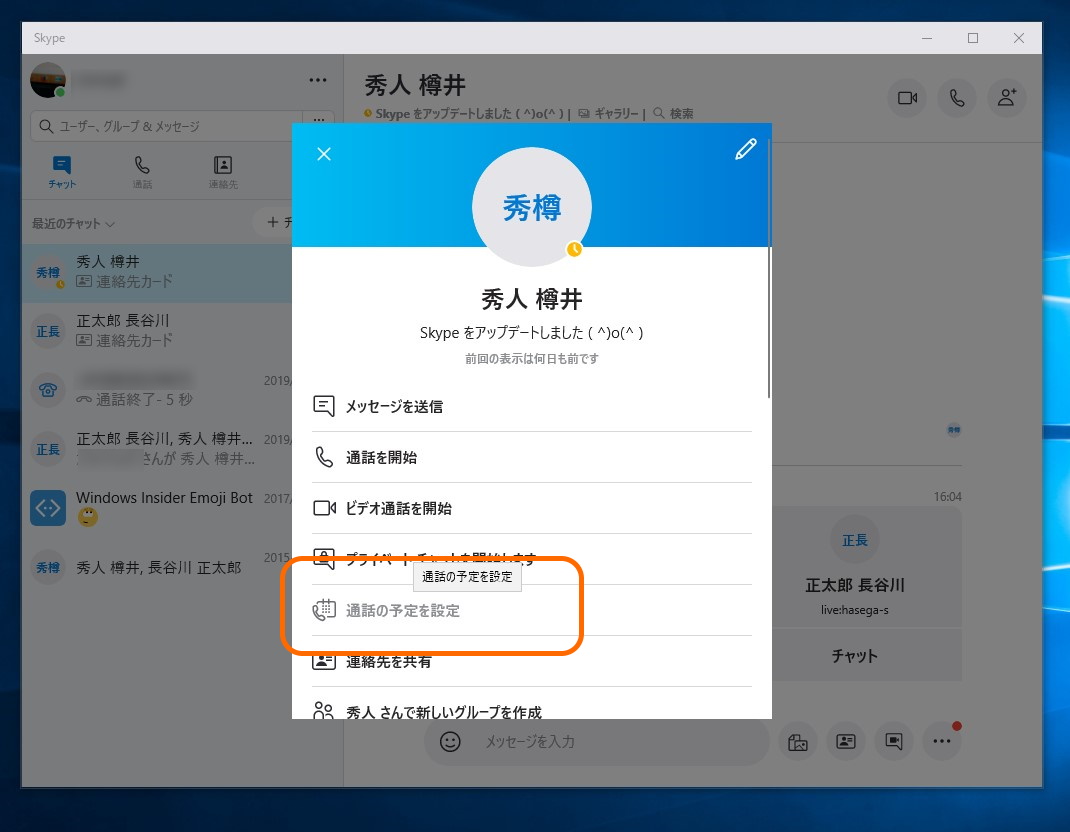The image size is (1070, 832).
Task: Open the emoji picker in the message bar
Action: point(450,741)
